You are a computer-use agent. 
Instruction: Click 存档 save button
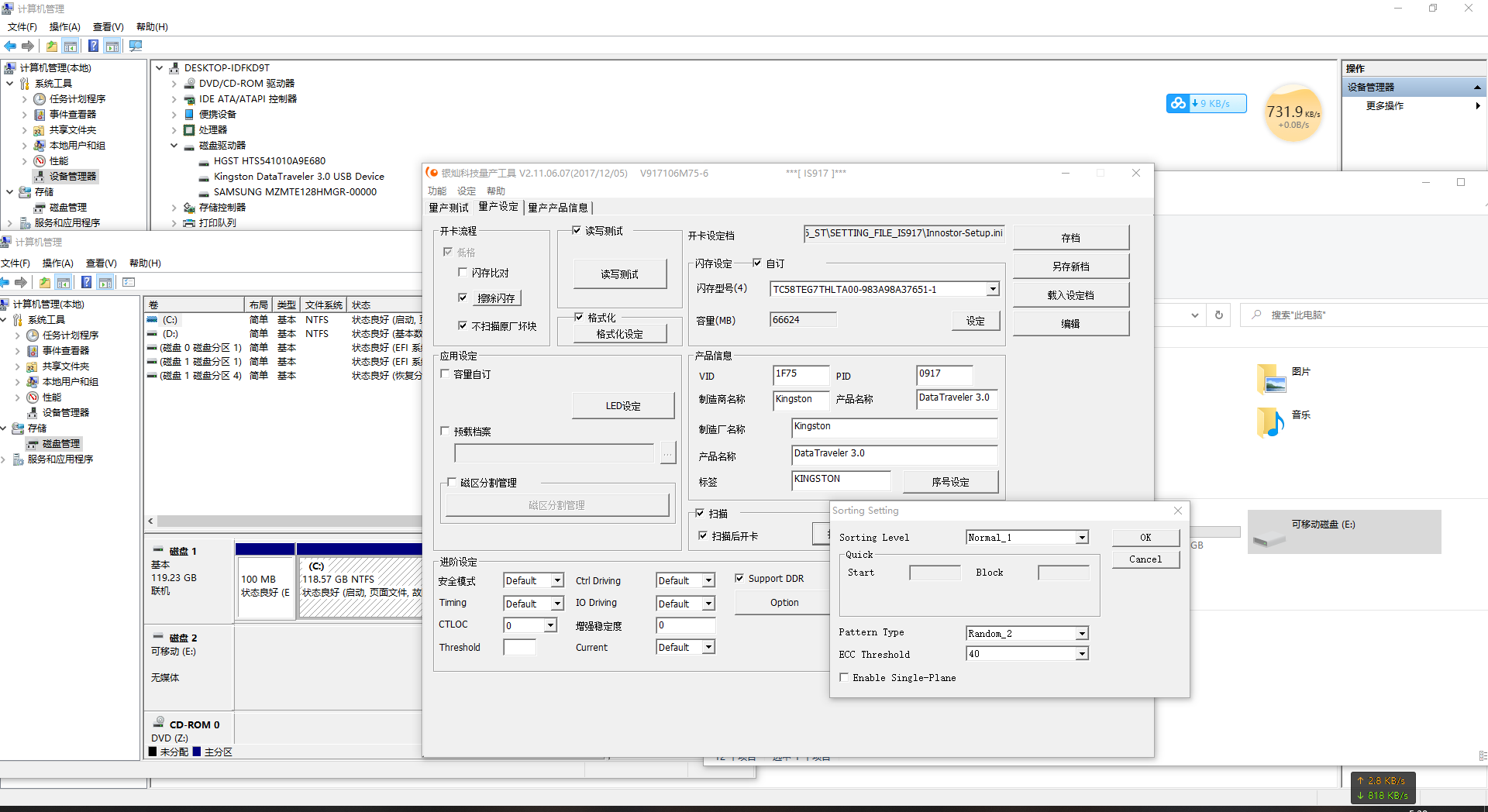tap(1070, 238)
